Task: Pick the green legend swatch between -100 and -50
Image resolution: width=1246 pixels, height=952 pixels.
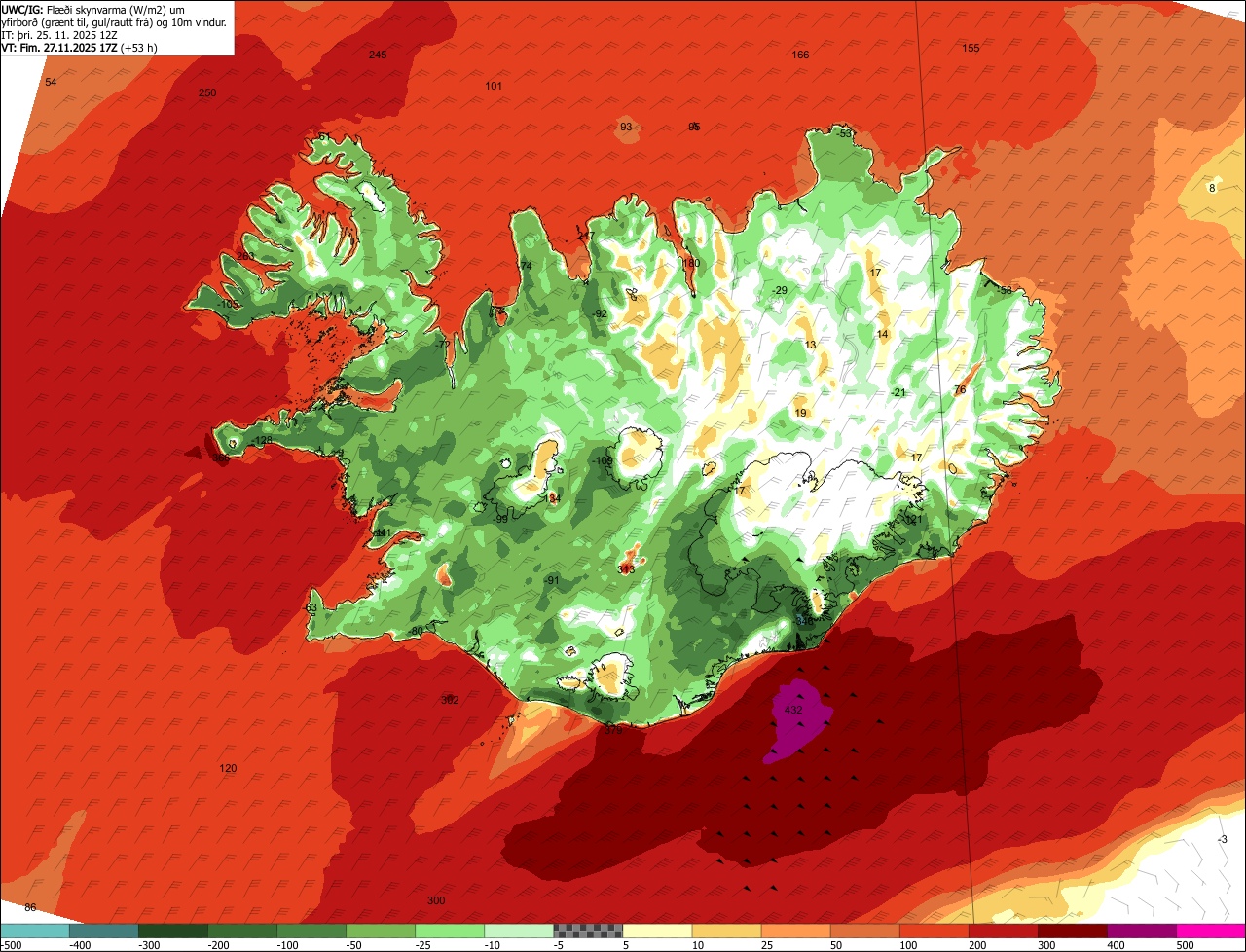Action: (x=311, y=931)
